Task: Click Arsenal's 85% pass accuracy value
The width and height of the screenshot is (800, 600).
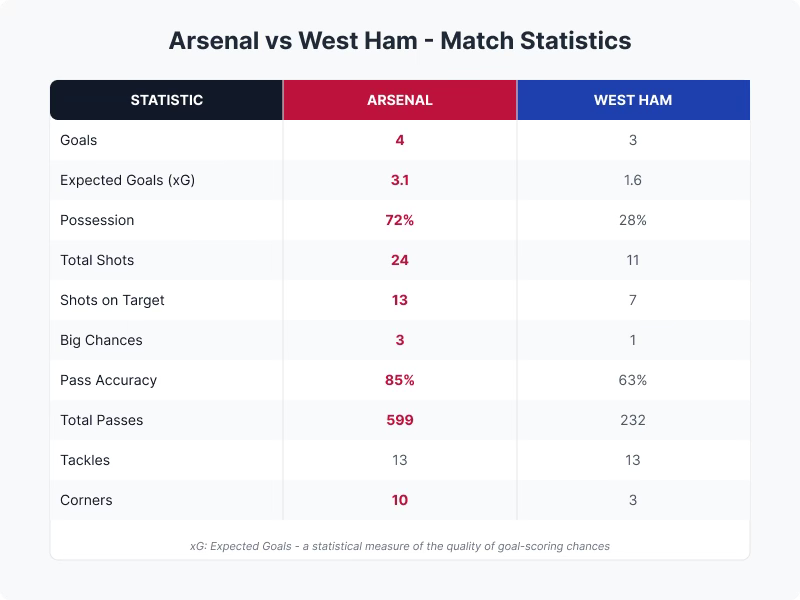Action: click(x=400, y=380)
